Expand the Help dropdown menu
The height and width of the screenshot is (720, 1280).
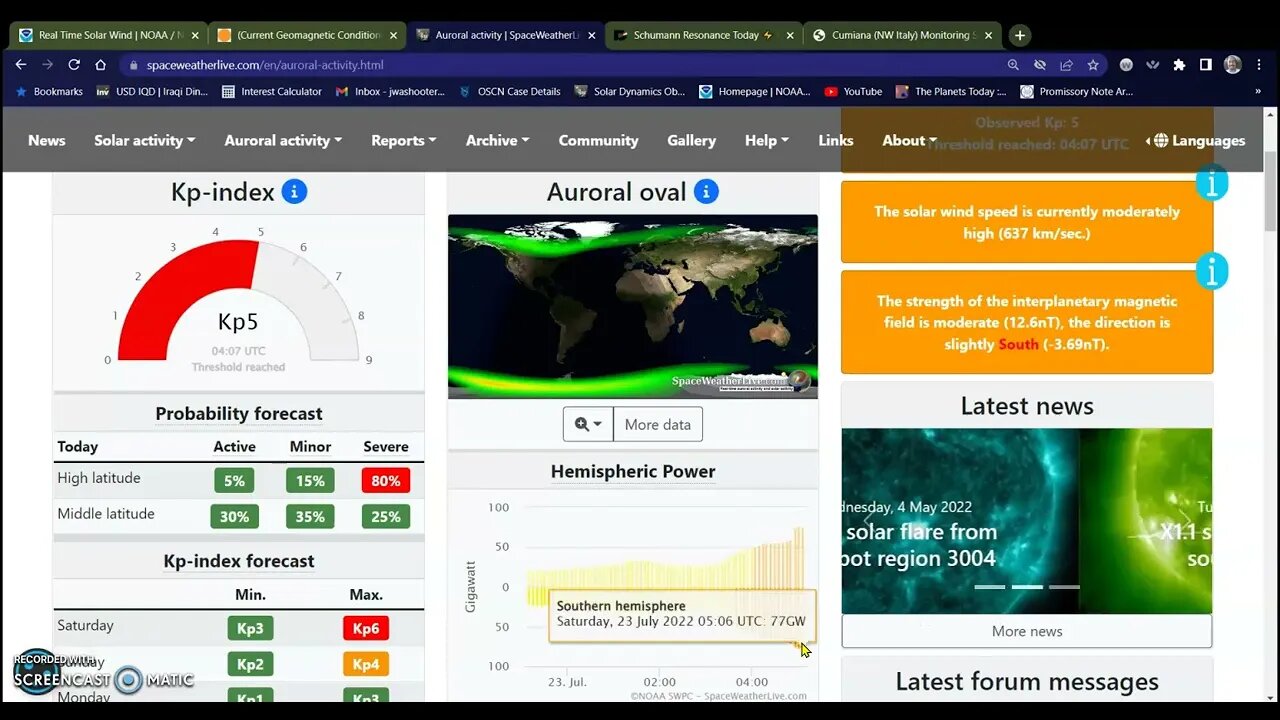pos(767,140)
